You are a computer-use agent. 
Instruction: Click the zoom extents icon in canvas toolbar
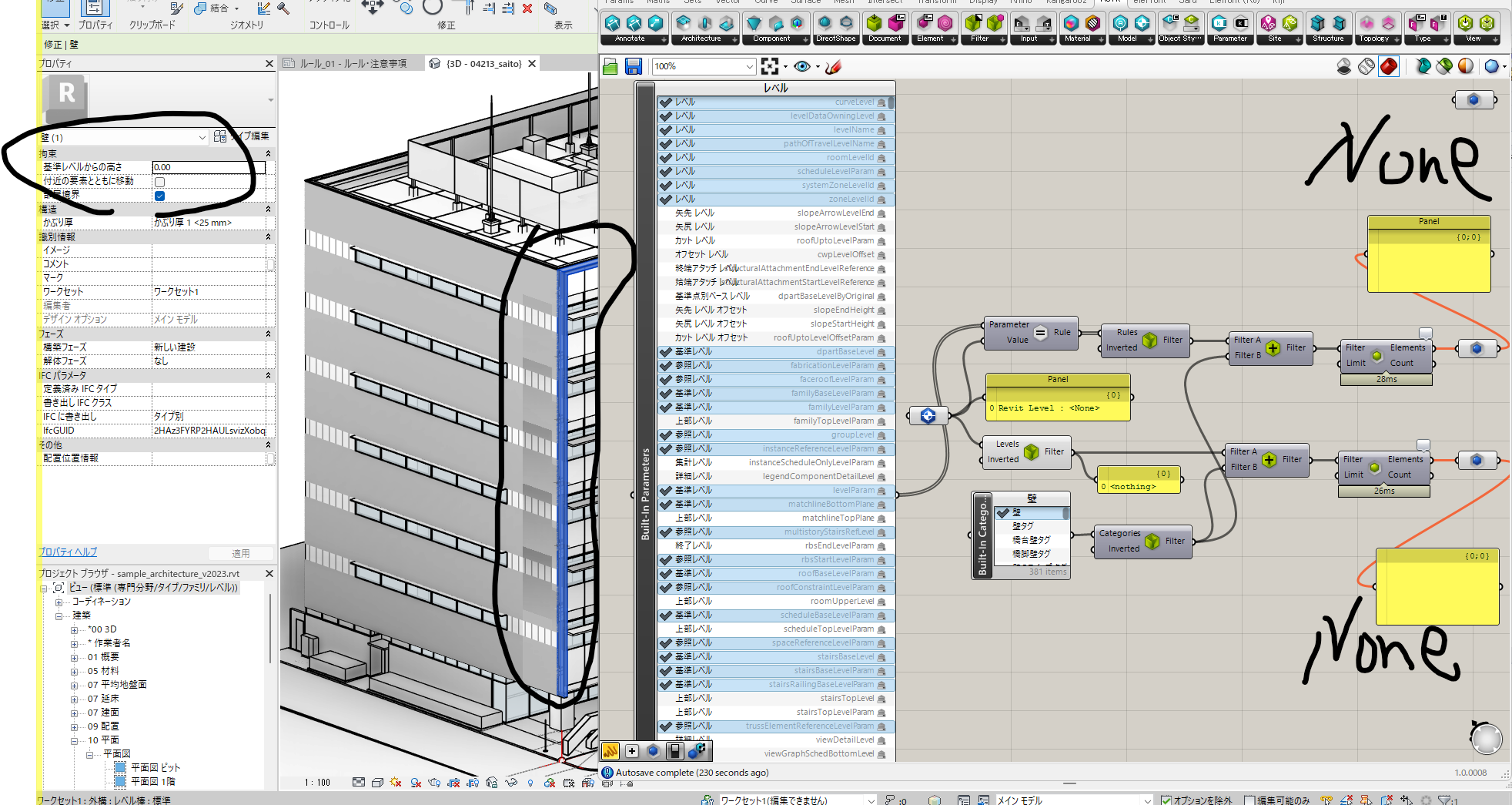769,66
